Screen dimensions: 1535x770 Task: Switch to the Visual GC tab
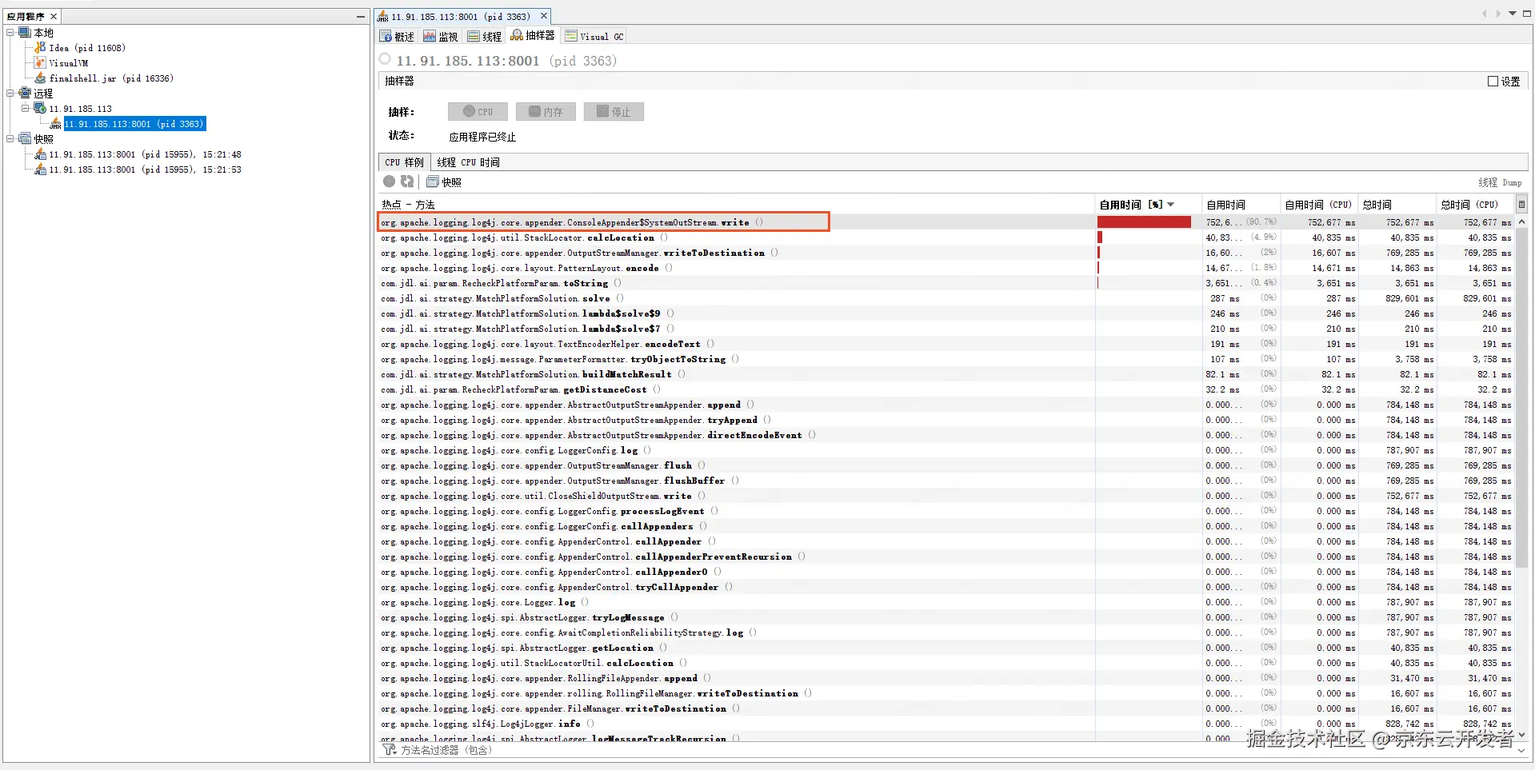595,36
